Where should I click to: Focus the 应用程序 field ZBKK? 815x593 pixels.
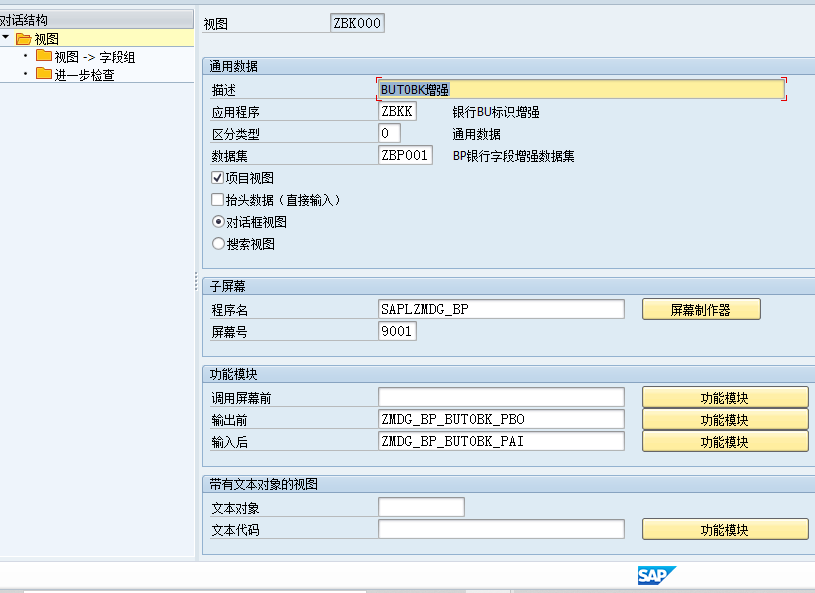click(397, 111)
